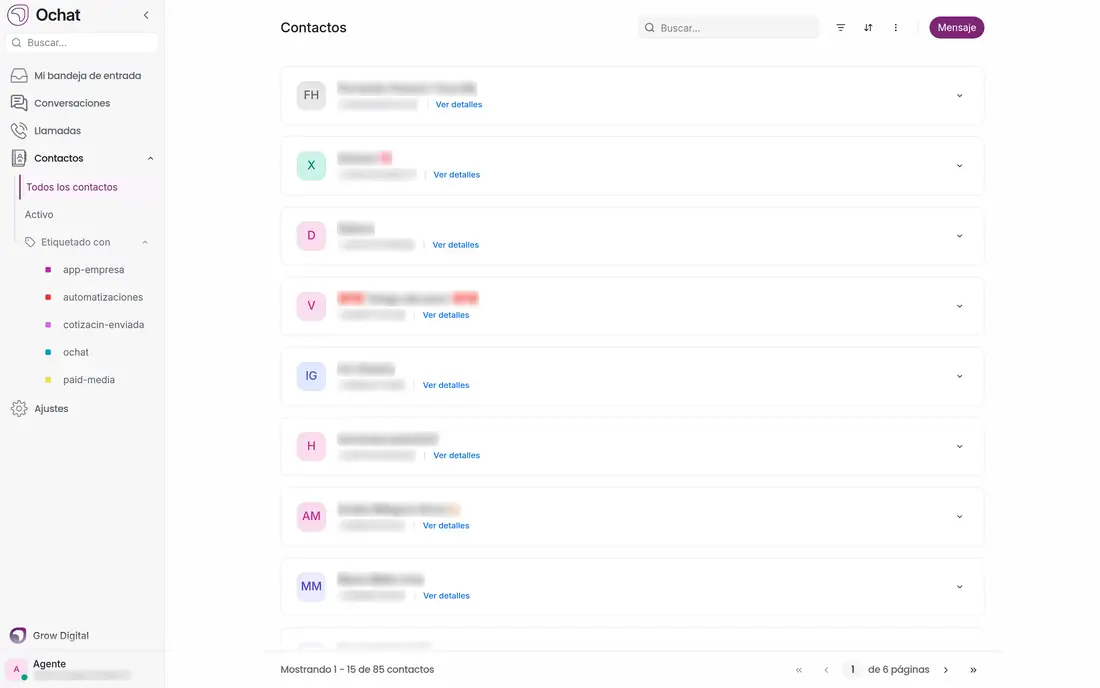
Task: Click the Contactos Buscar search field
Action: click(x=728, y=27)
